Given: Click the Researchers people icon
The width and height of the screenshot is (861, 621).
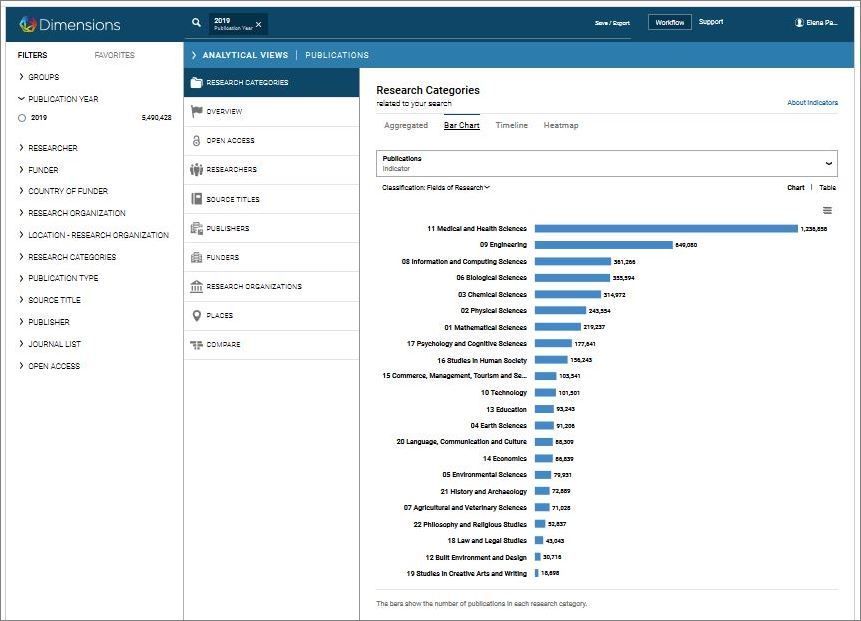Looking at the screenshot, I should [x=196, y=170].
